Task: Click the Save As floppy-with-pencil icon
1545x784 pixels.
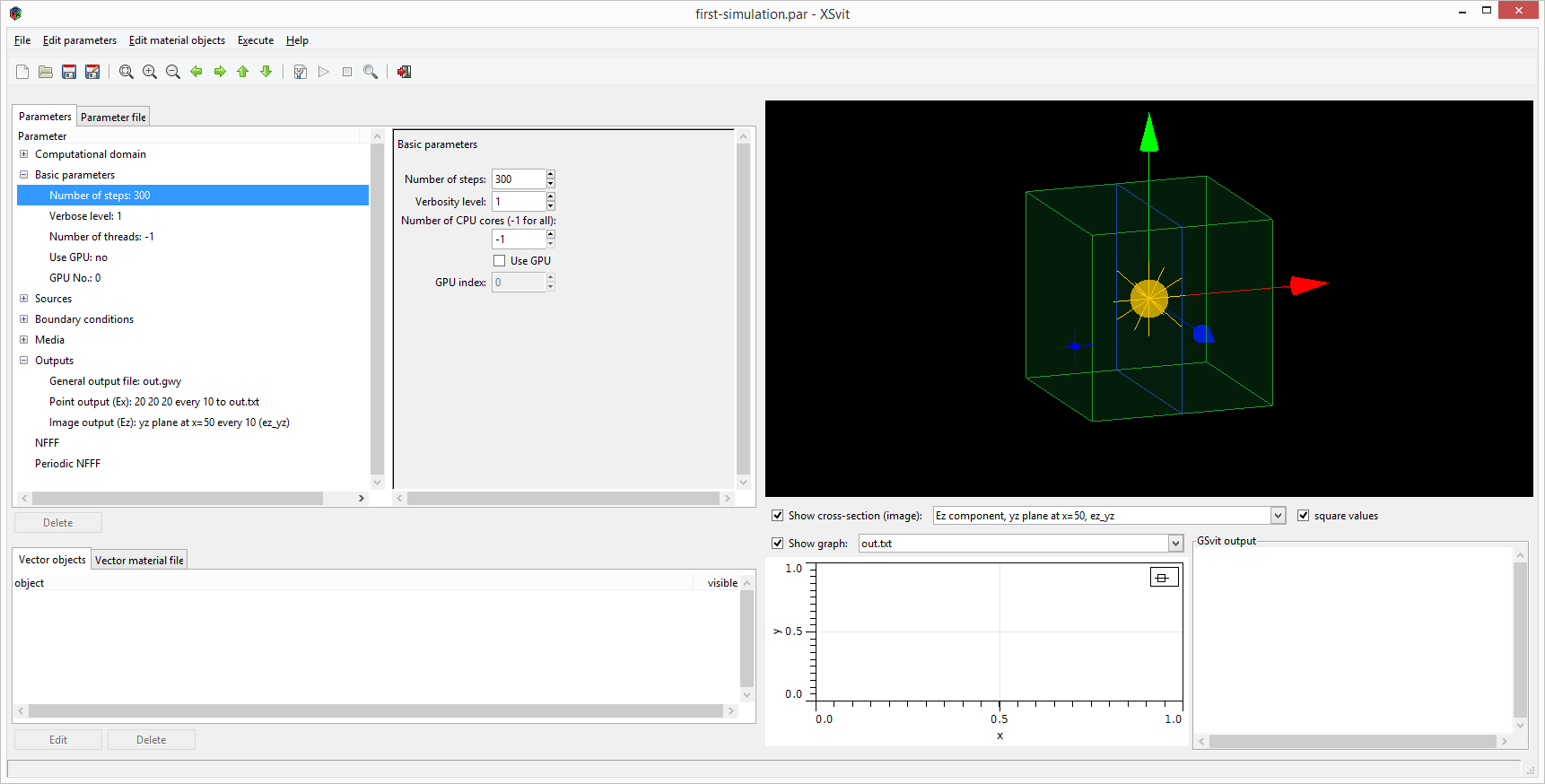Action: point(92,72)
